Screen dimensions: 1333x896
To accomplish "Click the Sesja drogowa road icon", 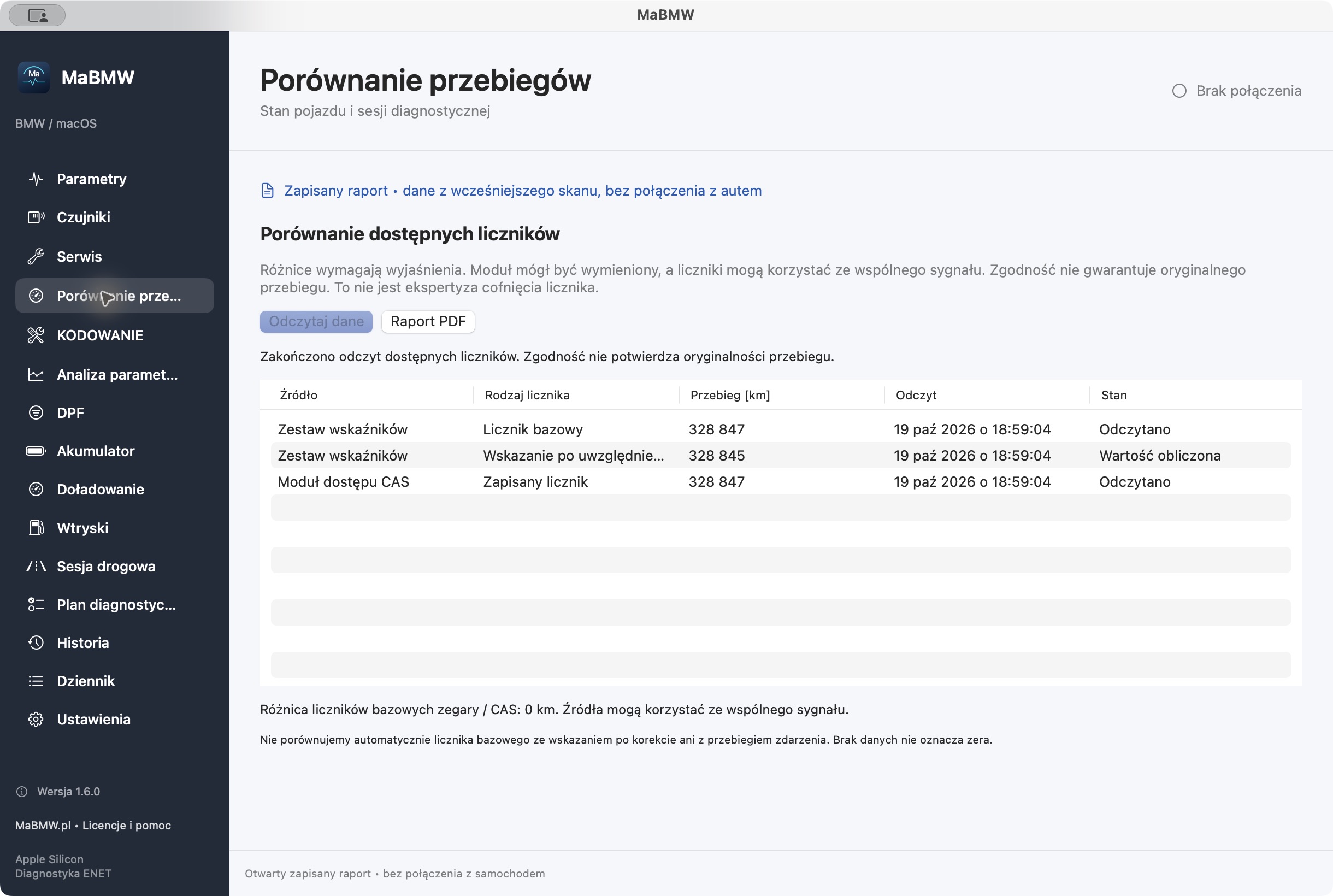I will tap(36, 565).
